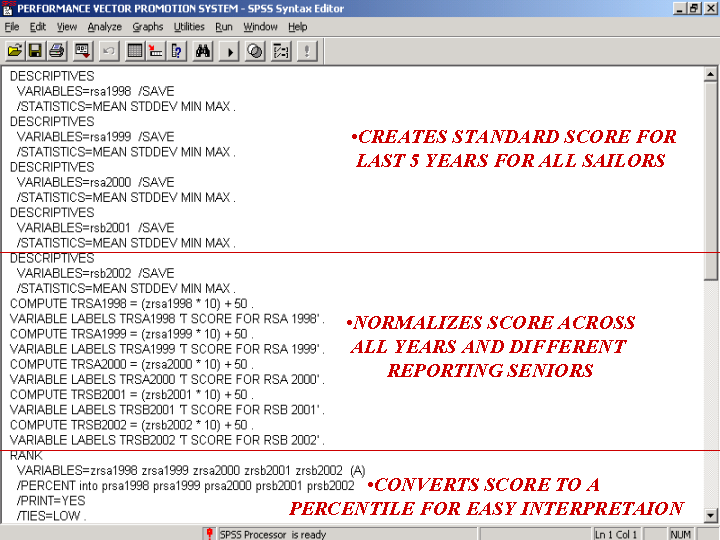The width and height of the screenshot is (720, 540).
Task: Restore down the Syntax Editor window
Action: coord(694,8)
